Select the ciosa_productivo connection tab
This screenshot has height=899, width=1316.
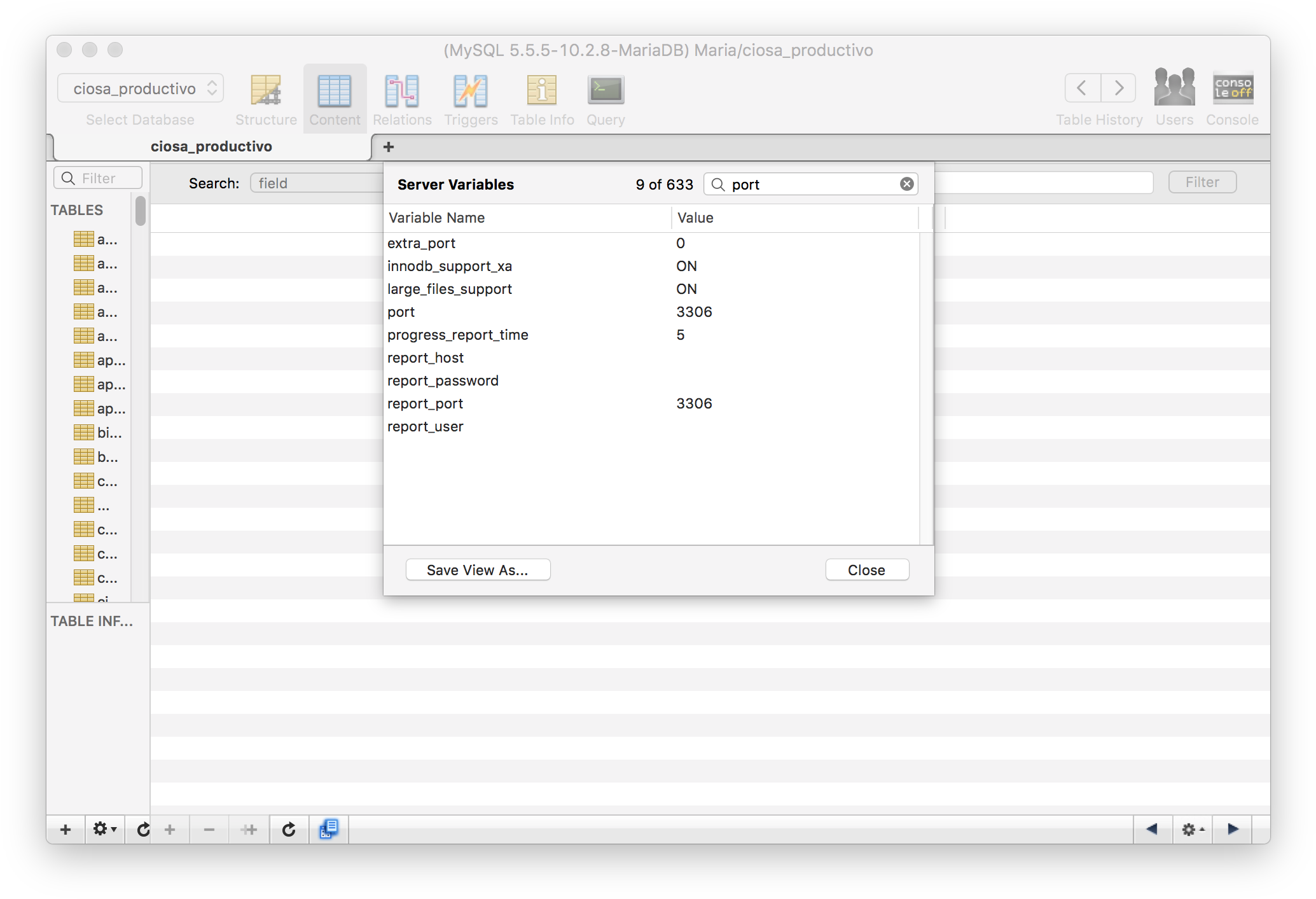[x=211, y=146]
